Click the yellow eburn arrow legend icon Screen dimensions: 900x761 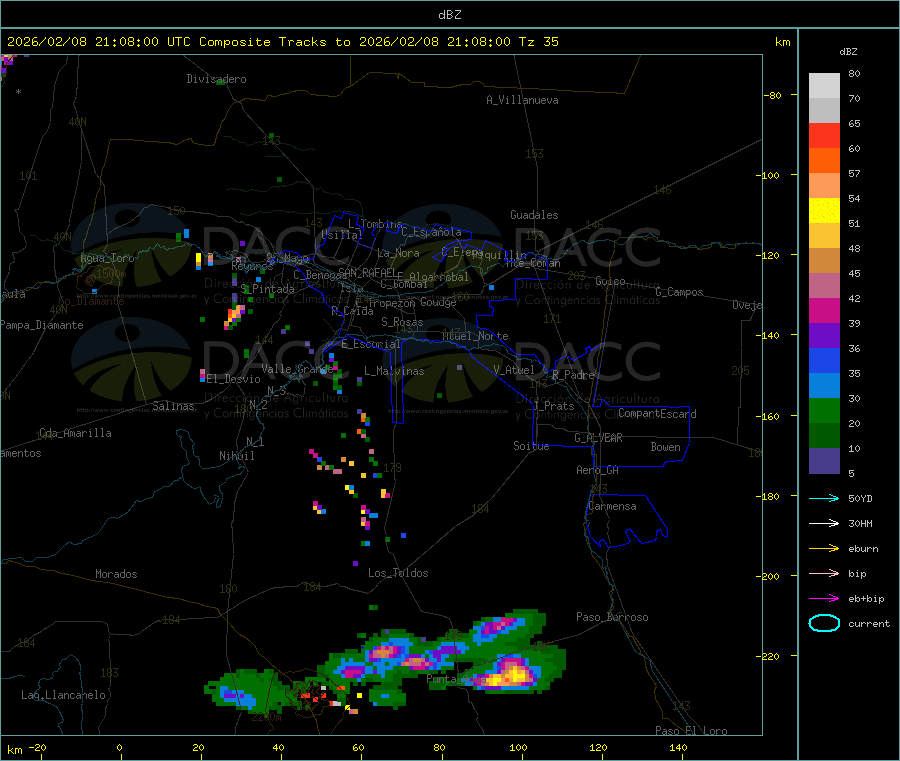coord(824,548)
